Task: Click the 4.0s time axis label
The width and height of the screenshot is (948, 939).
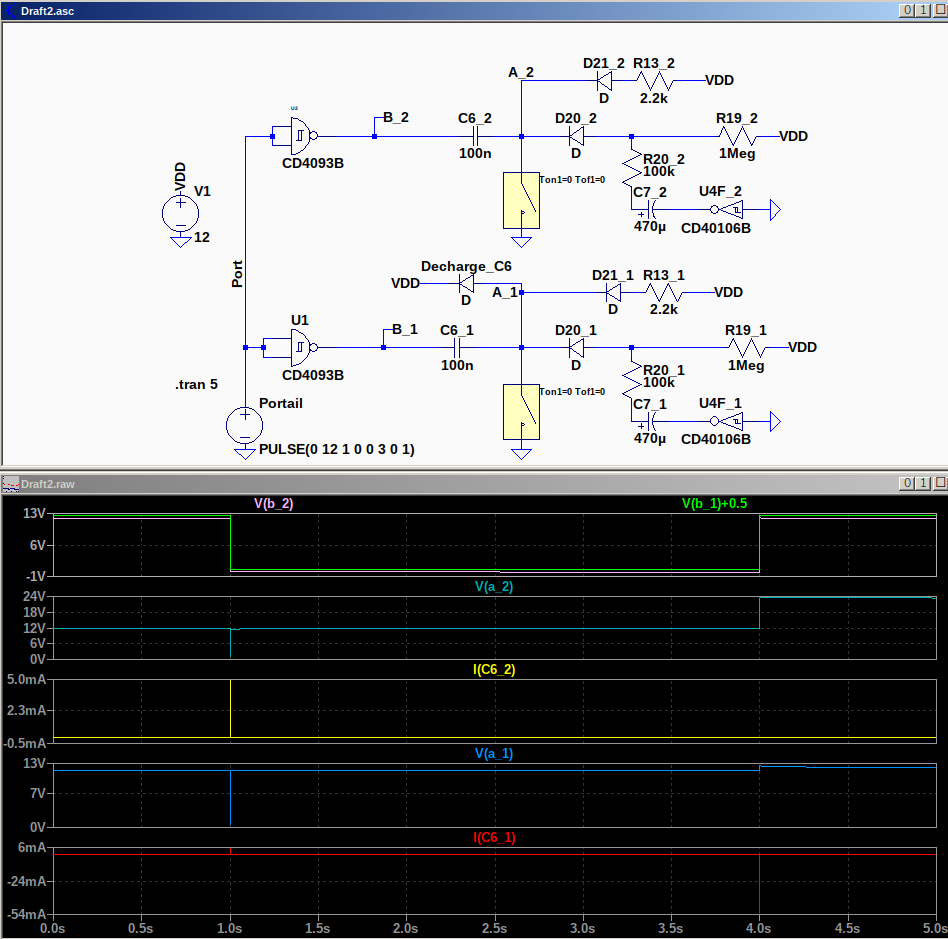Action: (758, 929)
